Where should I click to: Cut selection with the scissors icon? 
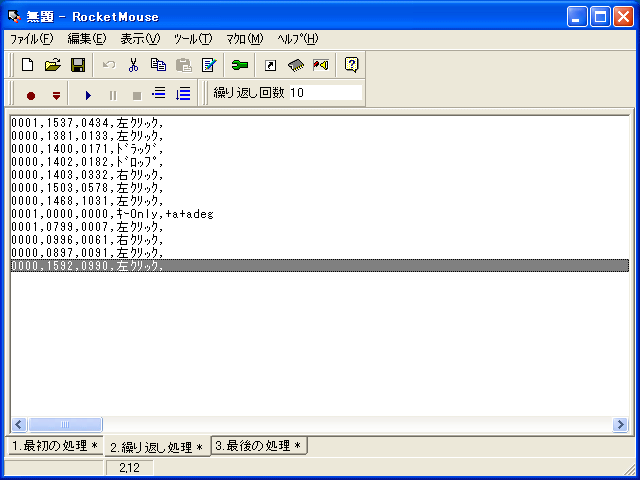133,65
